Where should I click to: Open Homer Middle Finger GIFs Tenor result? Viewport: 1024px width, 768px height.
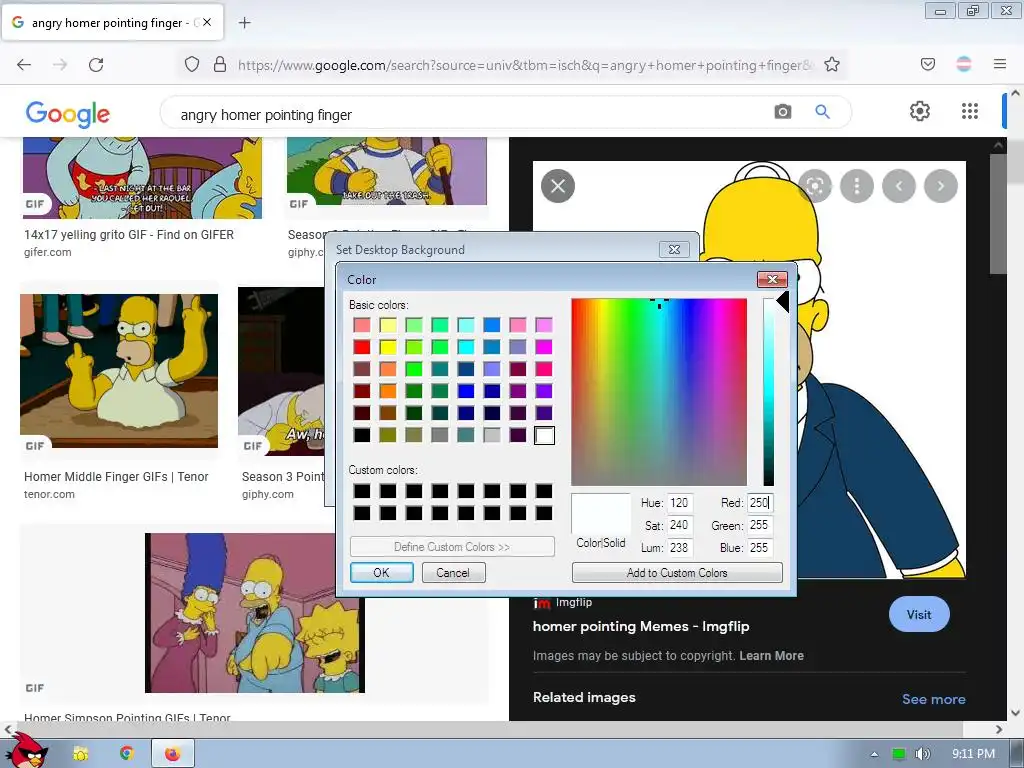pyautogui.click(x=116, y=477)
